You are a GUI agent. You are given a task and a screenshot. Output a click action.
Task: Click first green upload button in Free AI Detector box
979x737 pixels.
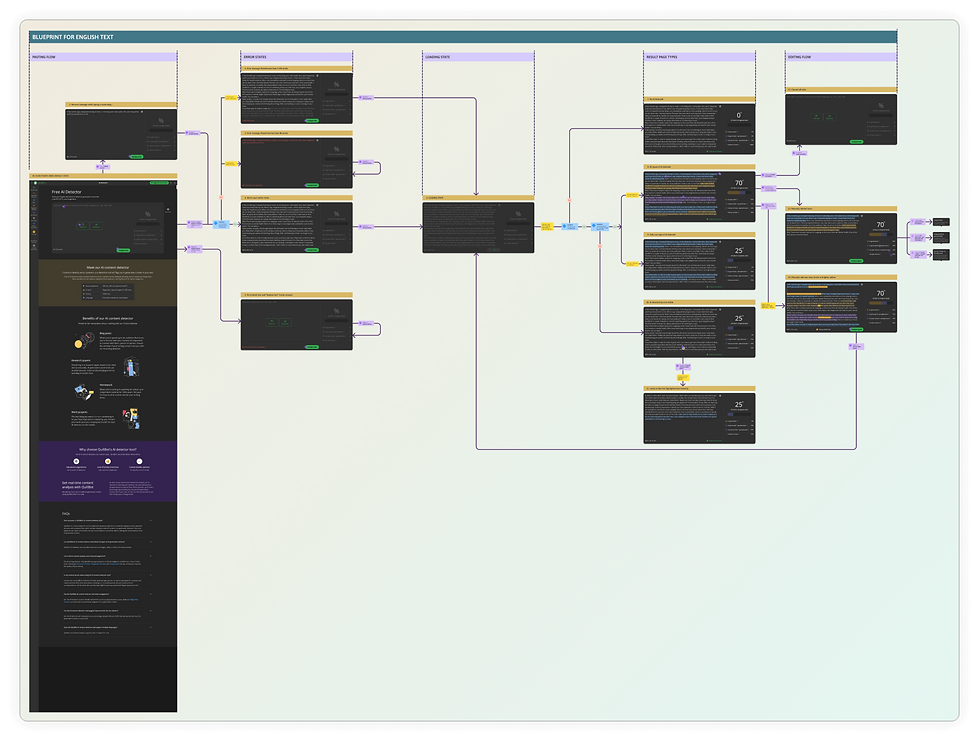point(82,225)
